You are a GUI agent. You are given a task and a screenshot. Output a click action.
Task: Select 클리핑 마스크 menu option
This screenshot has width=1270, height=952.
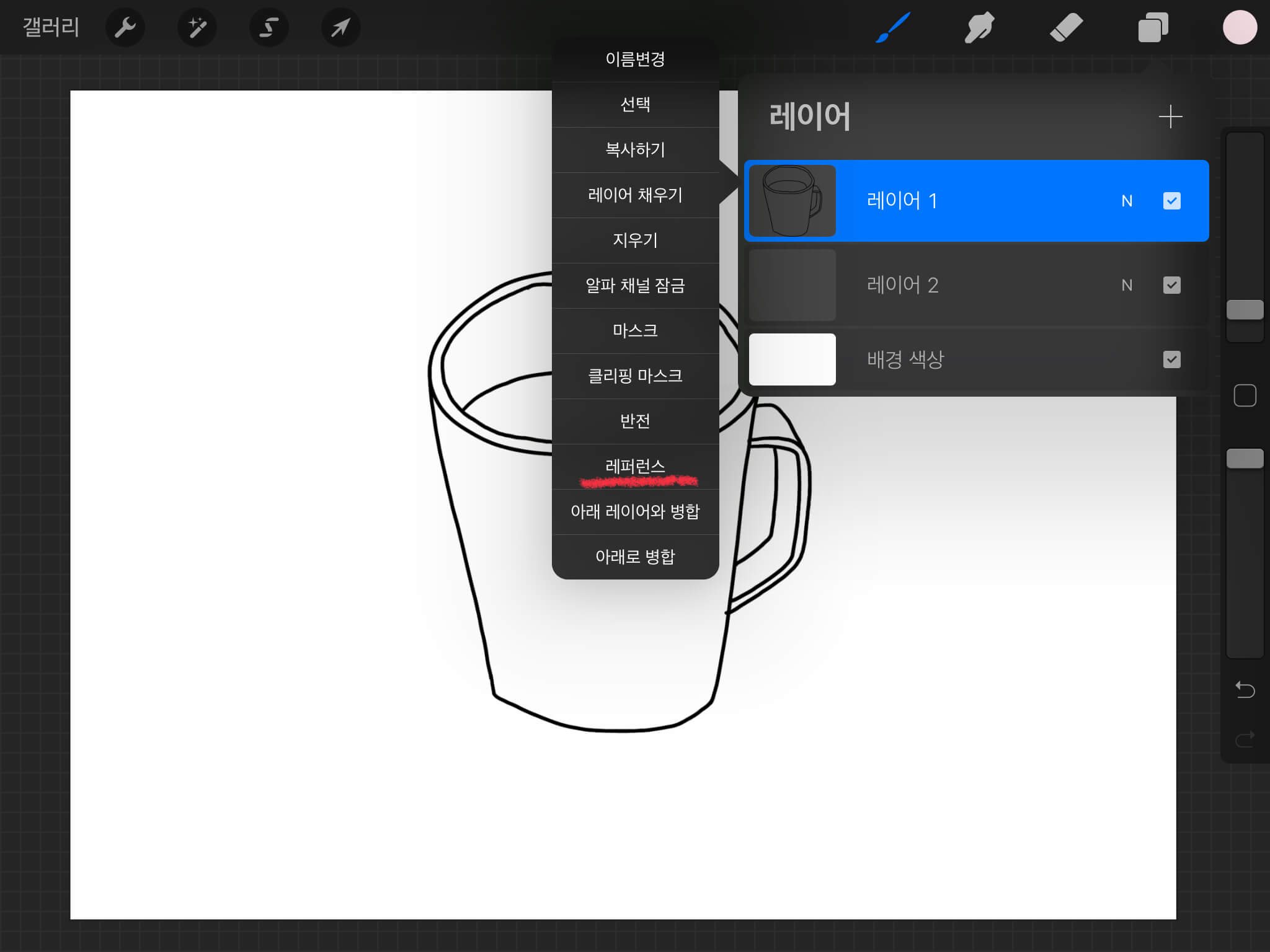point(635,376)
